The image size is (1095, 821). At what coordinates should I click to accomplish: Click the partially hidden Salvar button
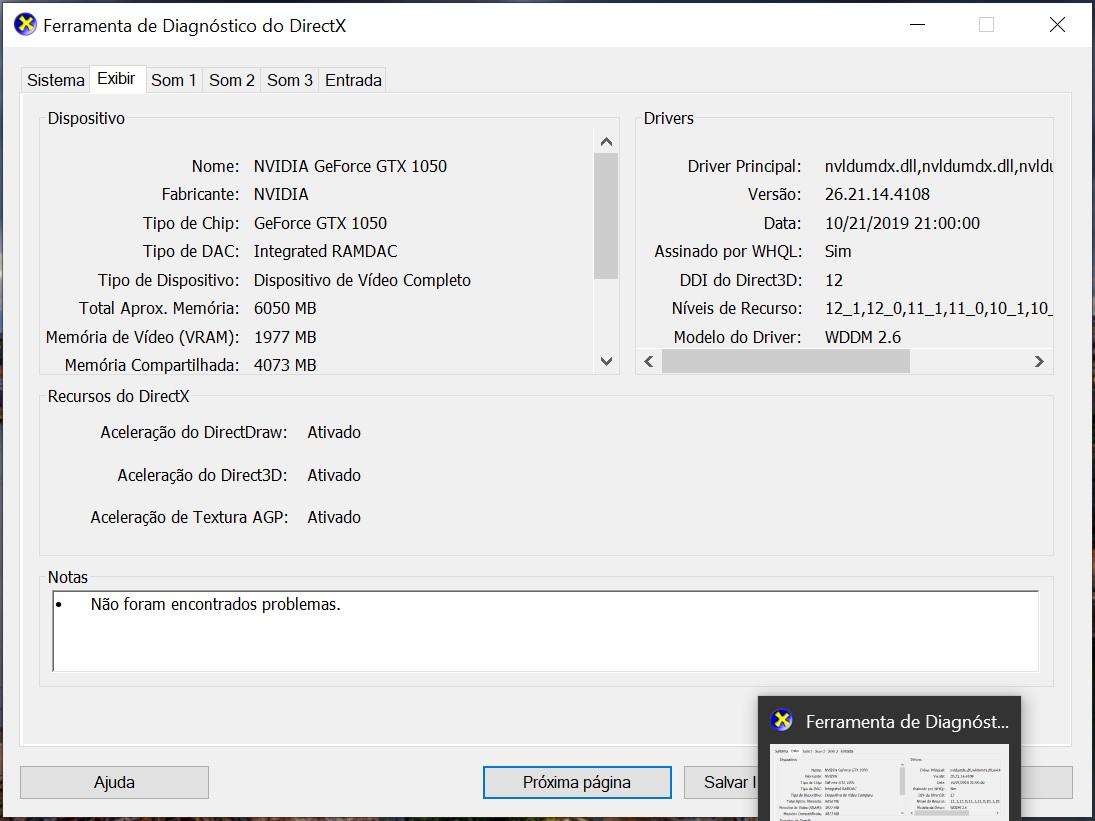721,782
